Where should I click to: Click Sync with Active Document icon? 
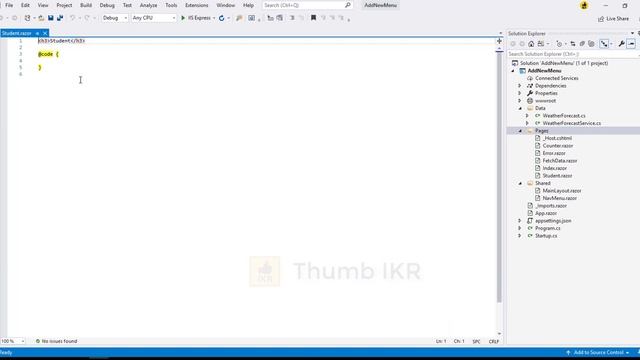coord(573,44)
